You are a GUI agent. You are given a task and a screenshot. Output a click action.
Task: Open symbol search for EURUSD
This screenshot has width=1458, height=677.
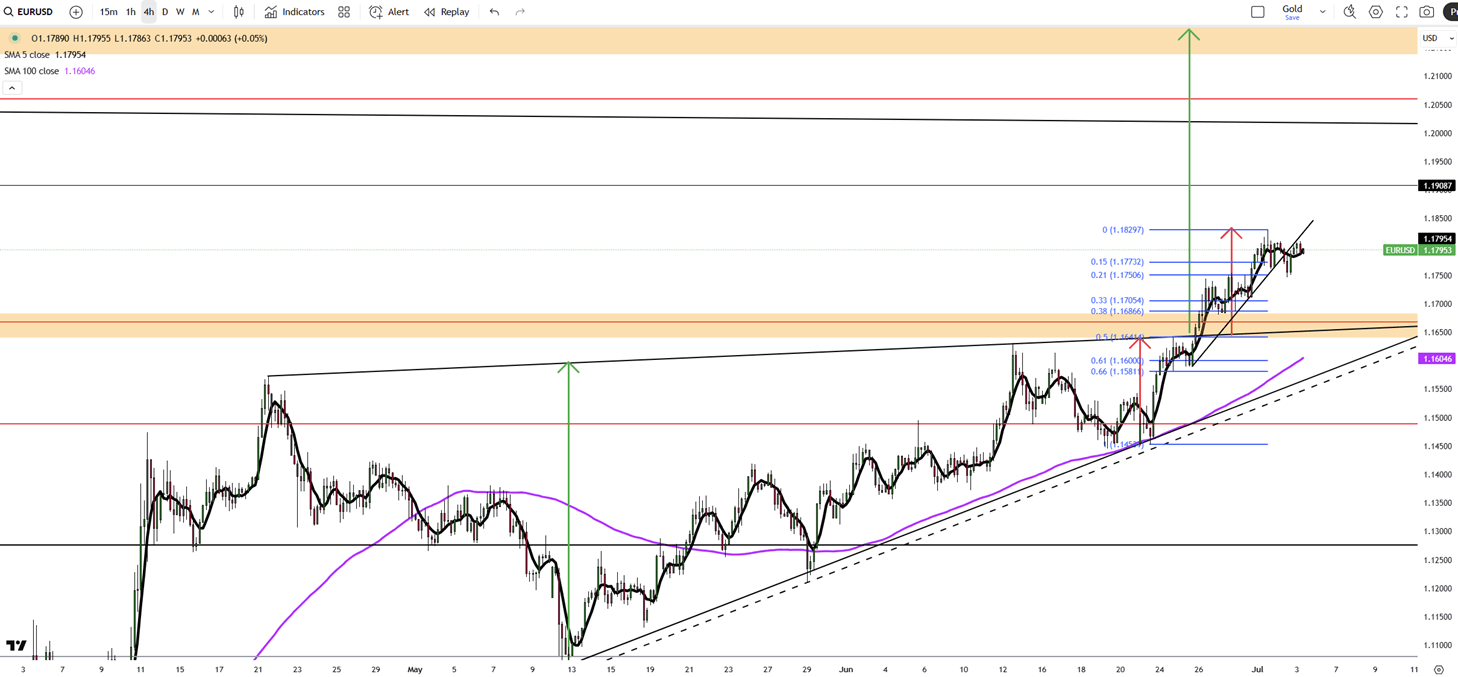(30, 12)
